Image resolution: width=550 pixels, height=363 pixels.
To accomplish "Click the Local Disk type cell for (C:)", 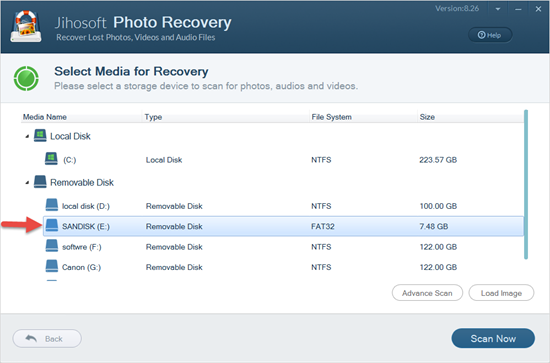I will tap(164, 160).
